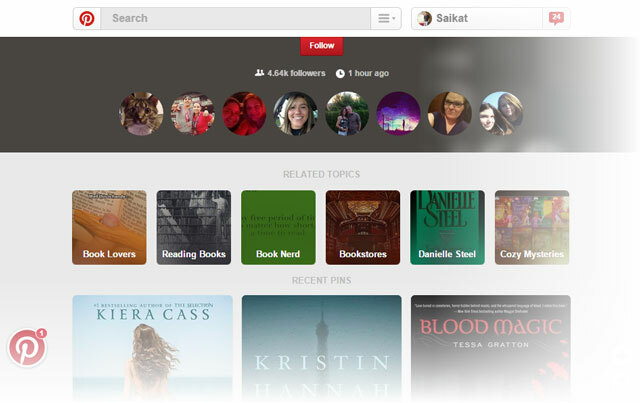Click the Related Topics heading
This screenshot has height=403, width=640.
[x=322, y=174]
